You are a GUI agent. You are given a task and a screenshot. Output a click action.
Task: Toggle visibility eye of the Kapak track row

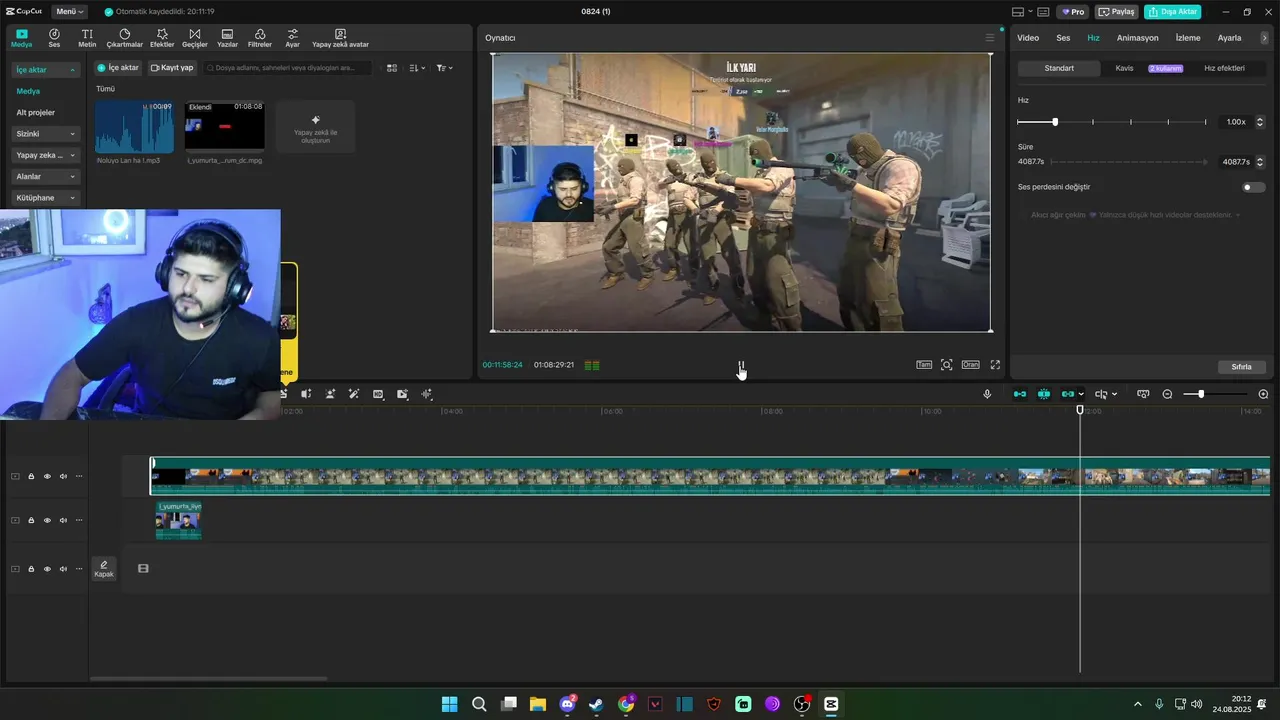pyautogui.click(x=47, y=568)
